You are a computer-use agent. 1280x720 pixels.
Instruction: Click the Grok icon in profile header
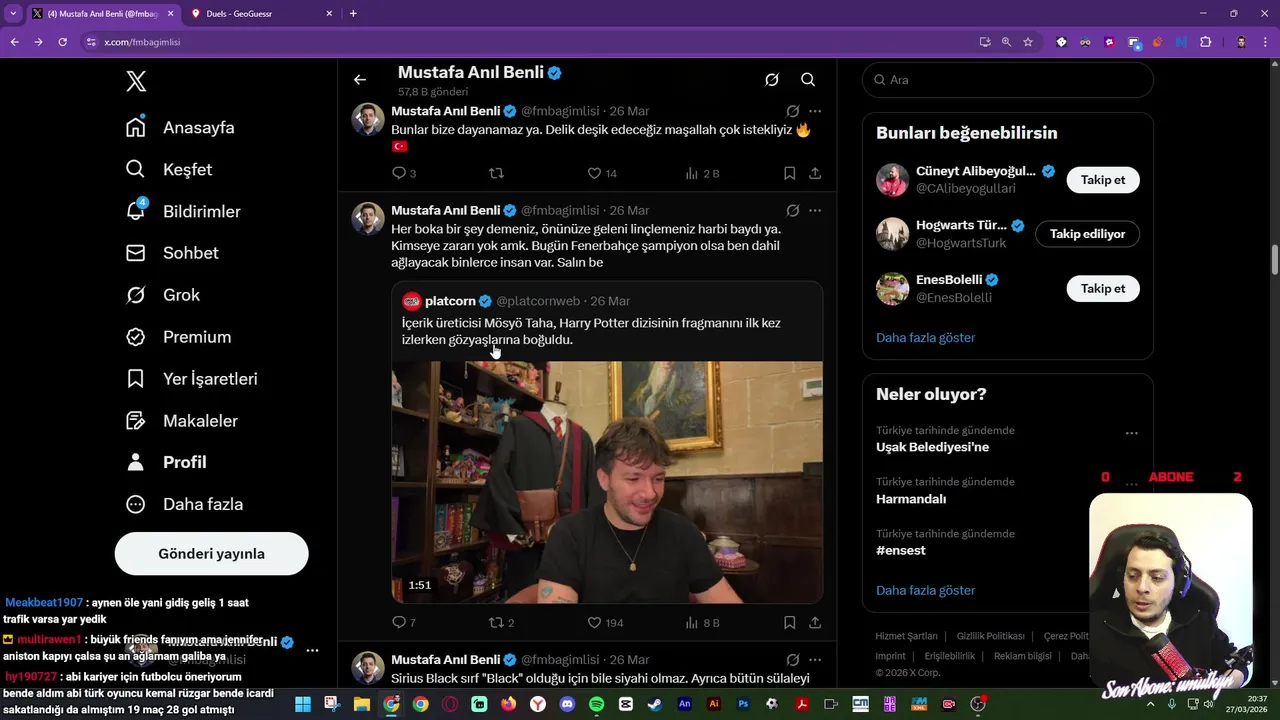tap(772, 80)
